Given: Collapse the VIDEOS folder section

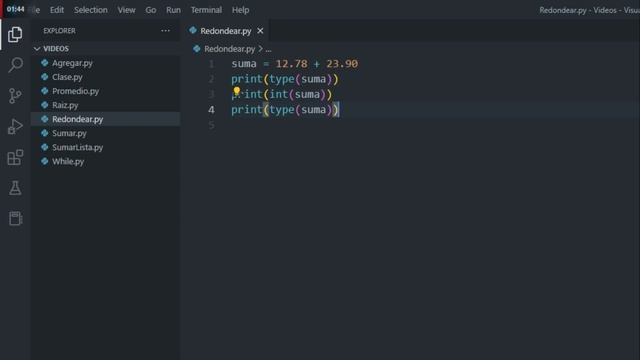Looking at the screenshot, I should pyautogui.click(x=106, y=49).
